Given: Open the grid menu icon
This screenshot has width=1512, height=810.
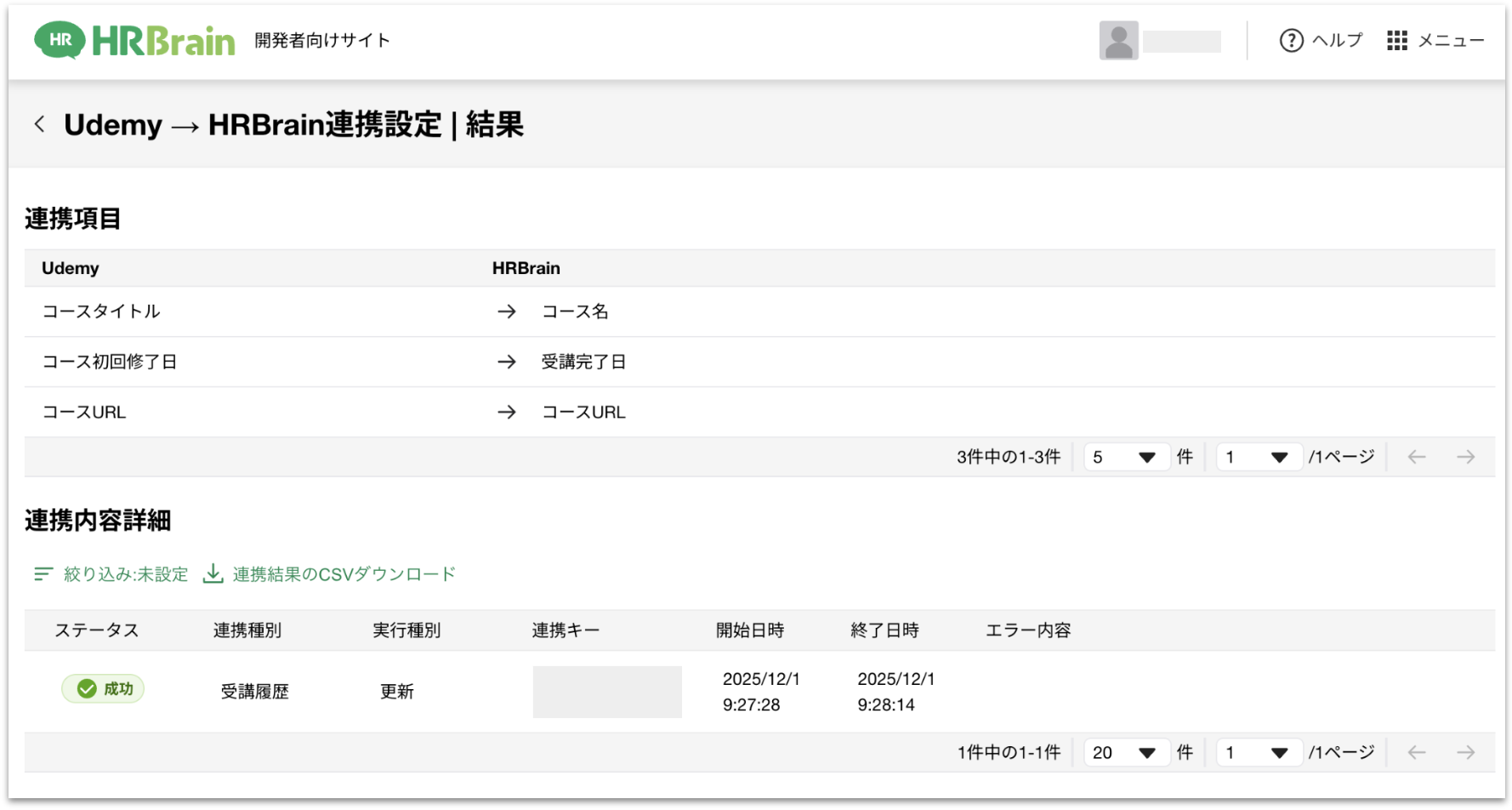Looking at the screenshot, I should pyautogui.click(x=1396, y=40).
